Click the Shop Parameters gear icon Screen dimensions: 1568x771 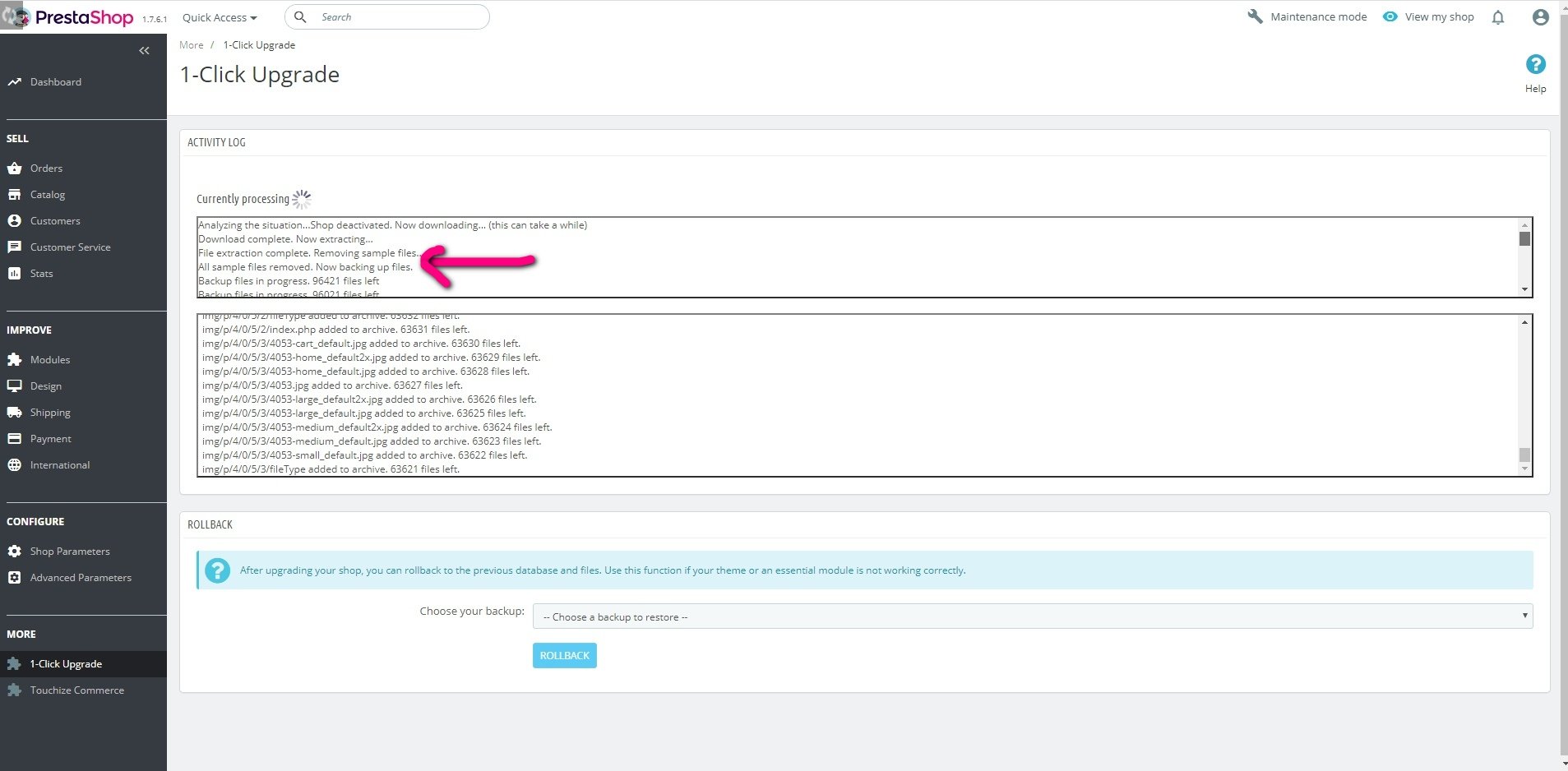pos(14,552)
